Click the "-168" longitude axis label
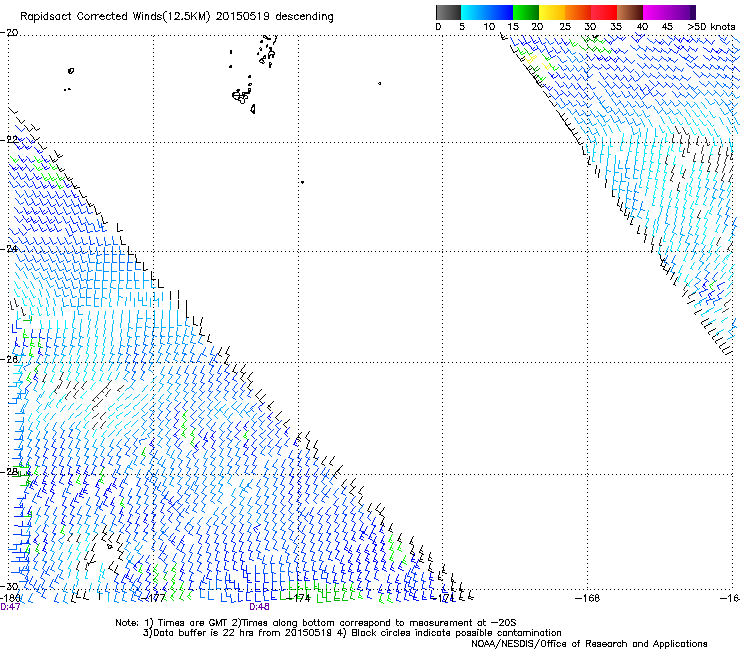This screenshot has height=650, width=740. (x=587, y=598)
